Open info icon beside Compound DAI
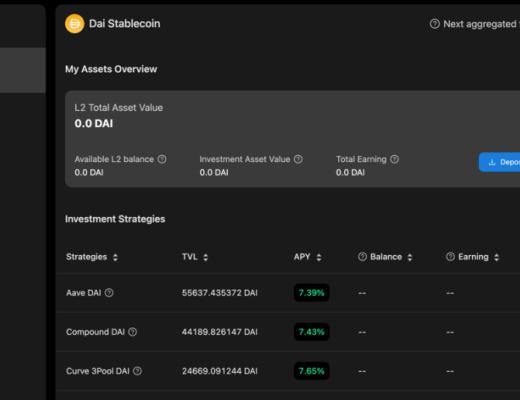The width and height of the screenshot is (520, 400). [x=133, y=332]
